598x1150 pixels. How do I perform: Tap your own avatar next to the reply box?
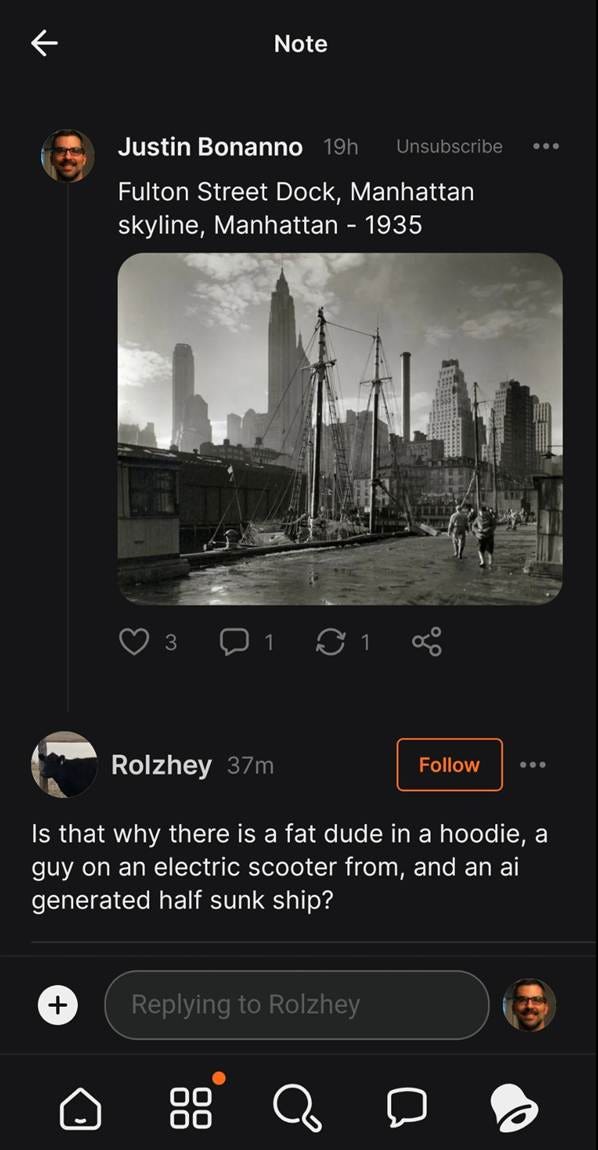tap(531, 1005)
